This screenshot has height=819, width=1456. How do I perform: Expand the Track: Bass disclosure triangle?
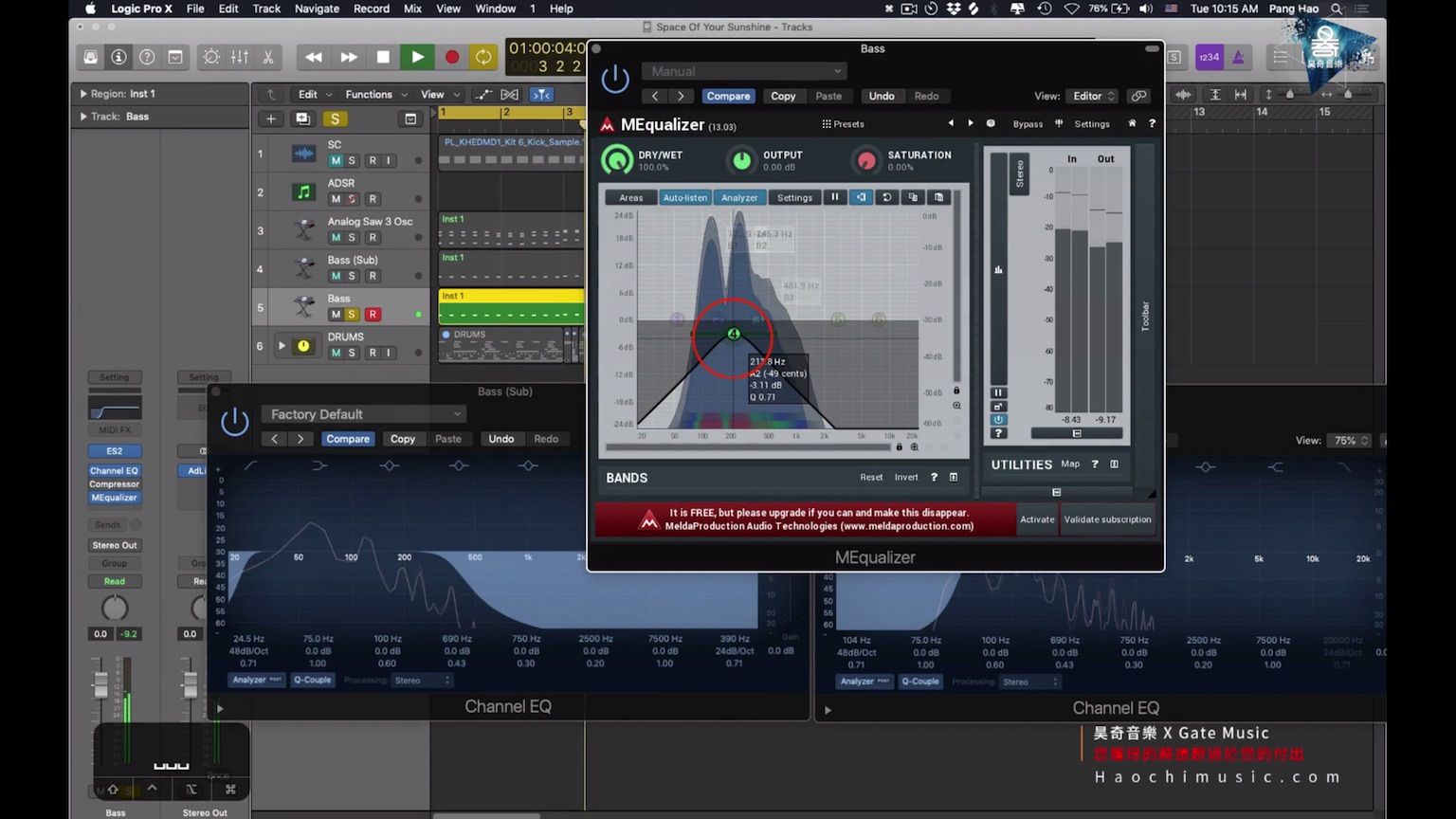(83, 117)
